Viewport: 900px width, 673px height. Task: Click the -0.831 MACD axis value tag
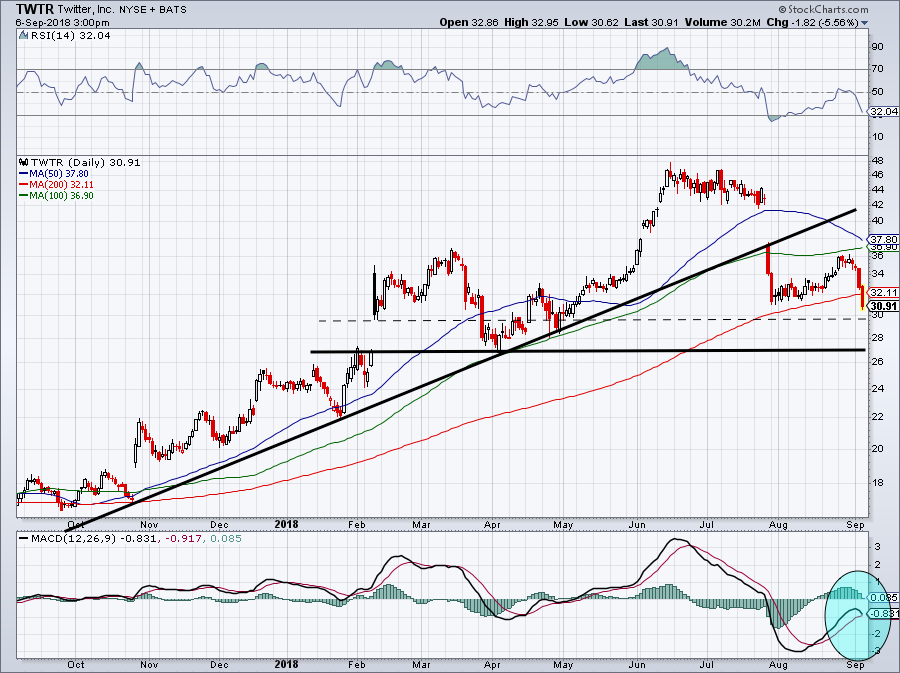(x=884, y=614)
